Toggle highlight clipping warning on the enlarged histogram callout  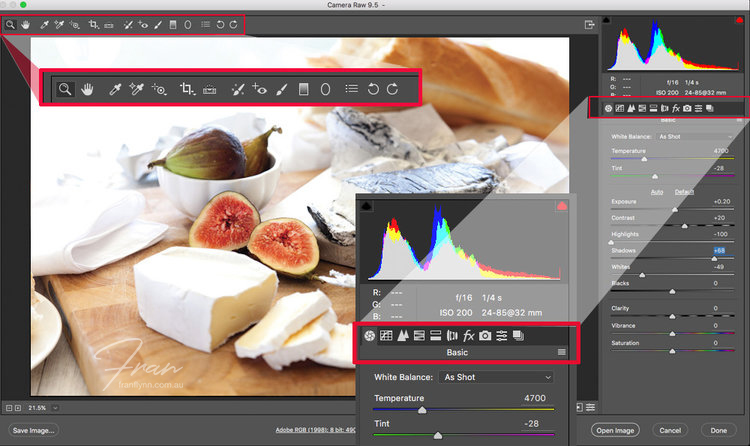tap(562, 206)
